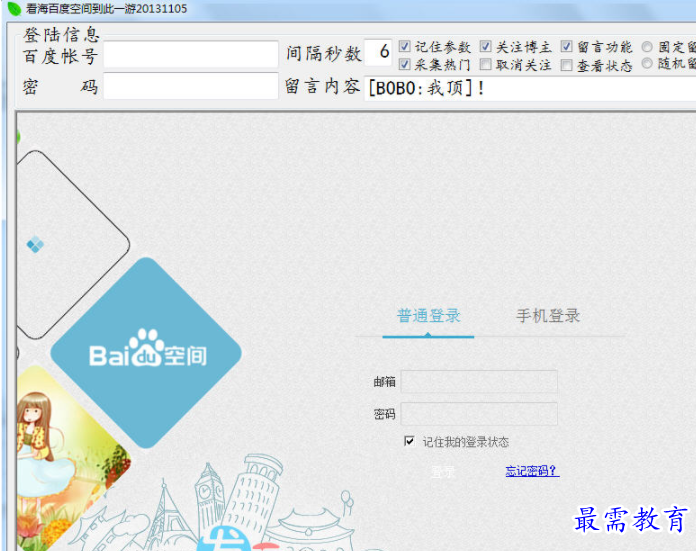Click the 间隔秒数 label

click(324, 54)
